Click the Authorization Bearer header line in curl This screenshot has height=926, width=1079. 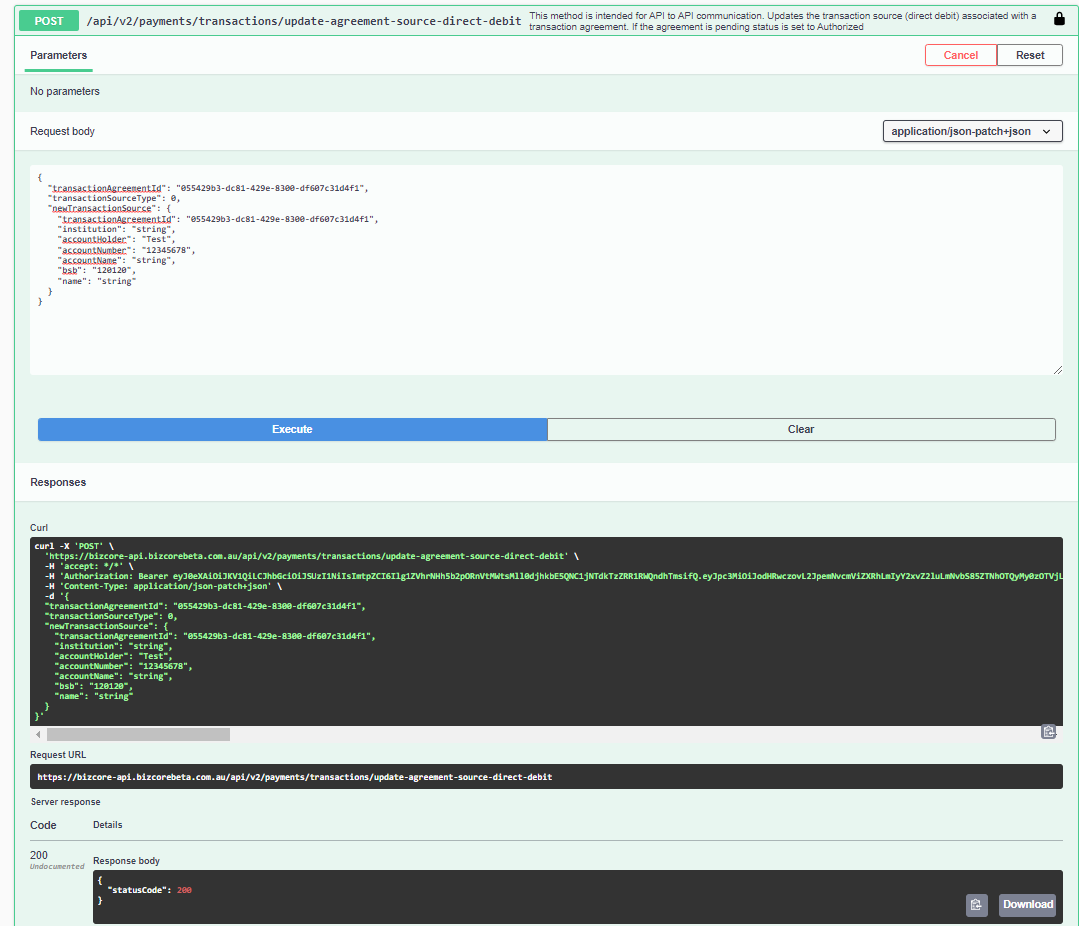point(553,576)
